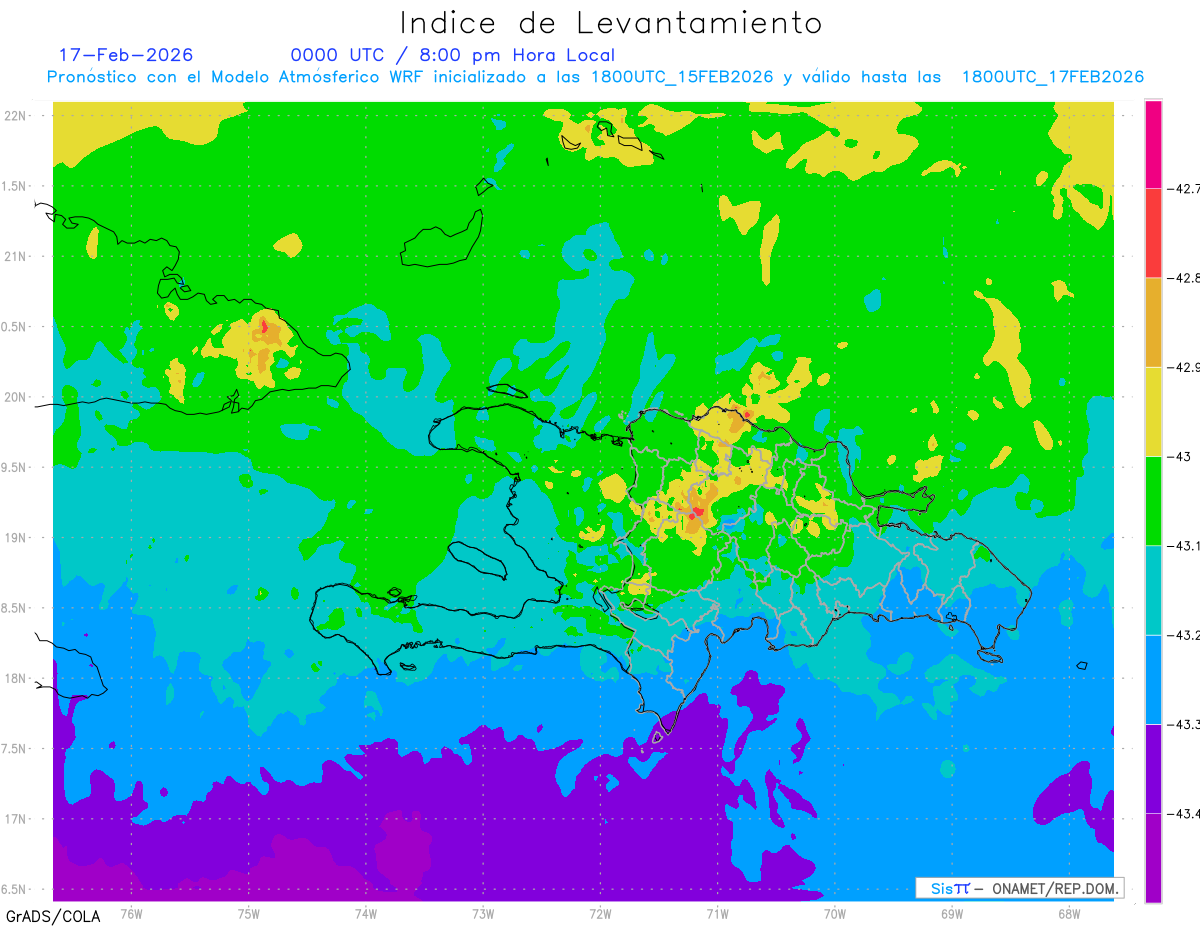Click the '74W' longitude label
The height and width of the screenshot is (927, 1200).
pyautogui.click(x=366, y=913)
